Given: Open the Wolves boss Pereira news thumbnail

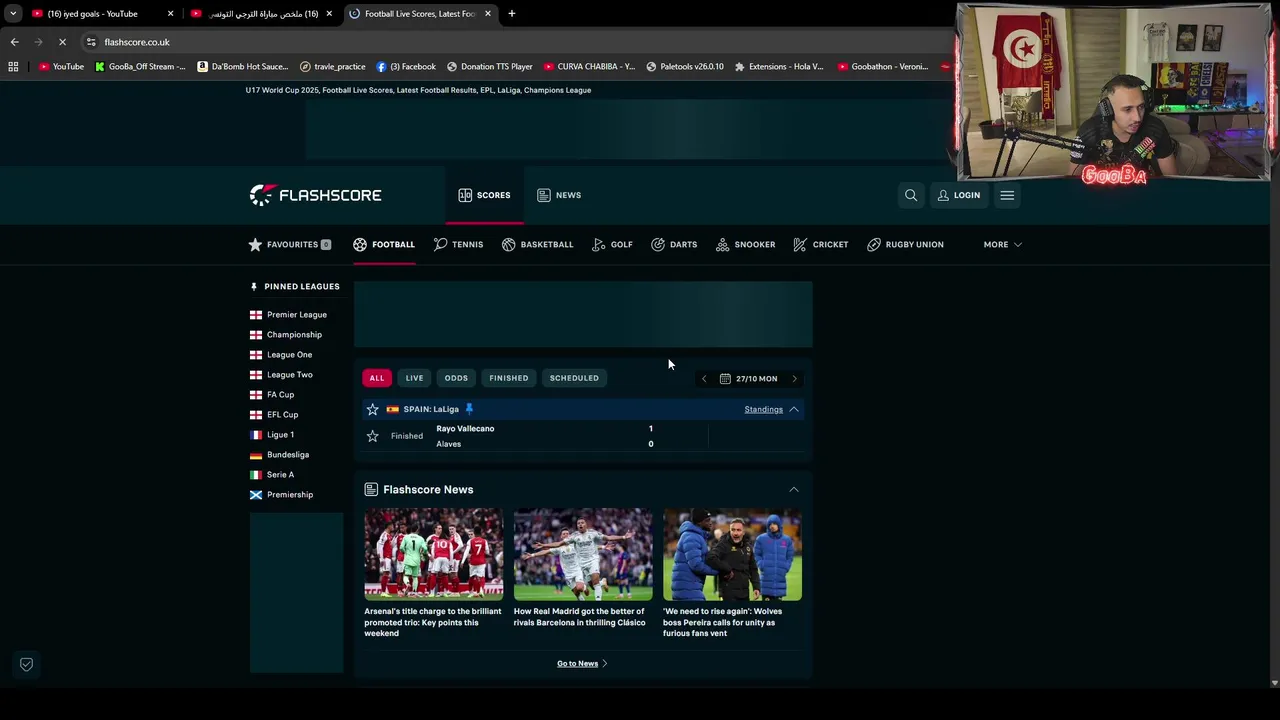Looking at the screenshot, I should [732, 554].
